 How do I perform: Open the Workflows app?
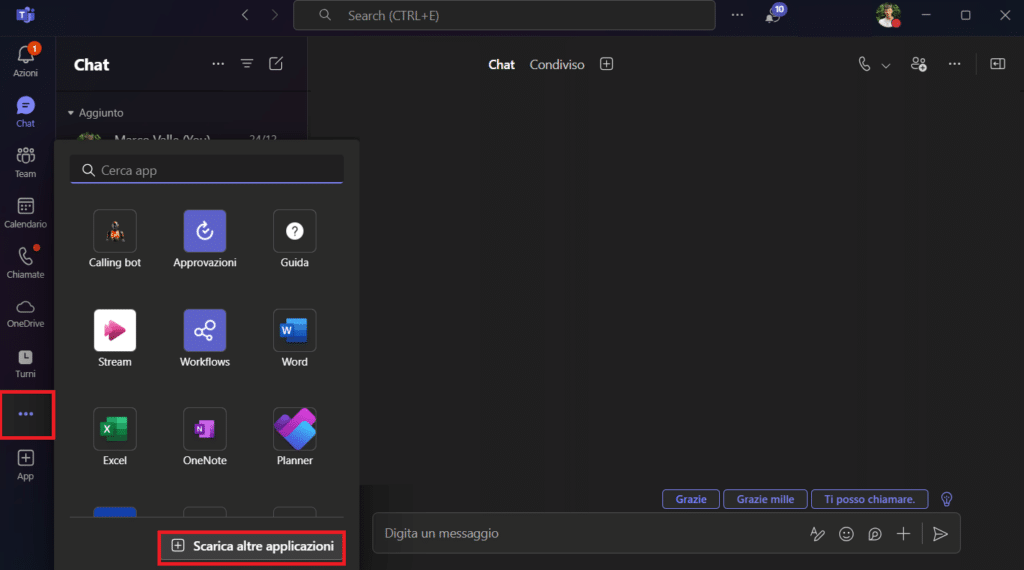tap(204, 338)
